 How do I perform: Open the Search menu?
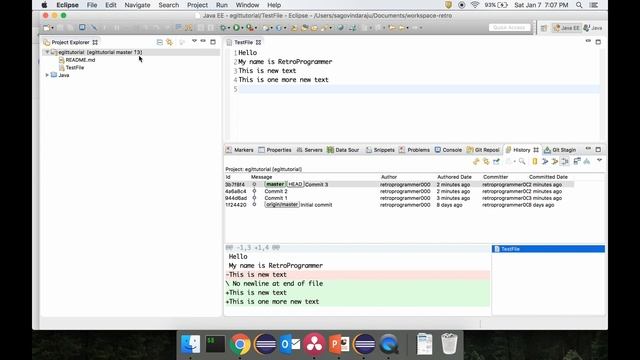point(169,5)
